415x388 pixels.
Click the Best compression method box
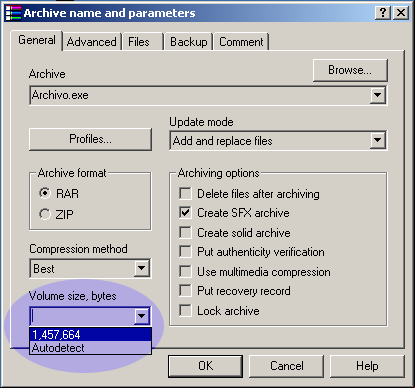90,269
